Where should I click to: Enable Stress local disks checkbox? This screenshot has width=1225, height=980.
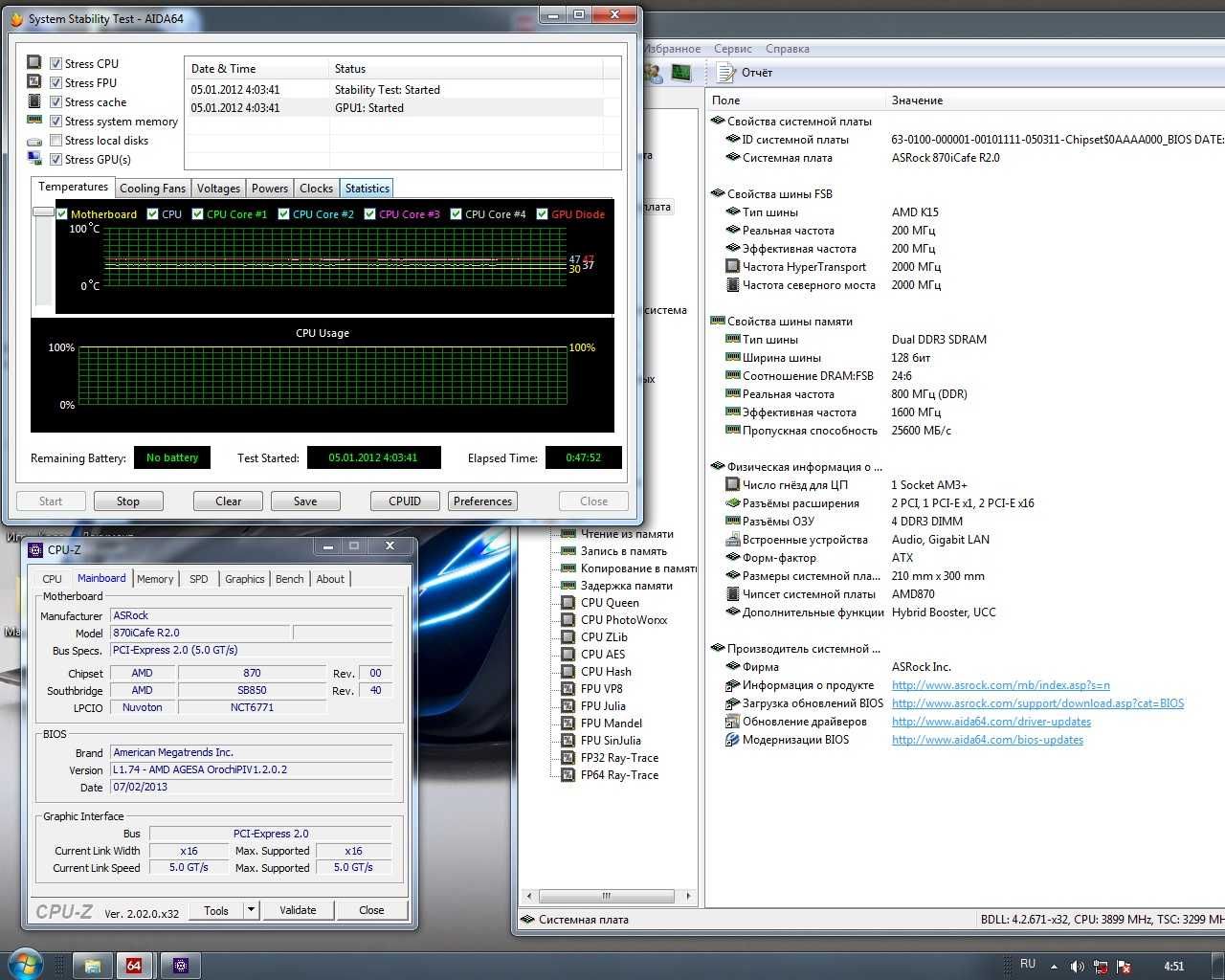click(x=56, y=141)
